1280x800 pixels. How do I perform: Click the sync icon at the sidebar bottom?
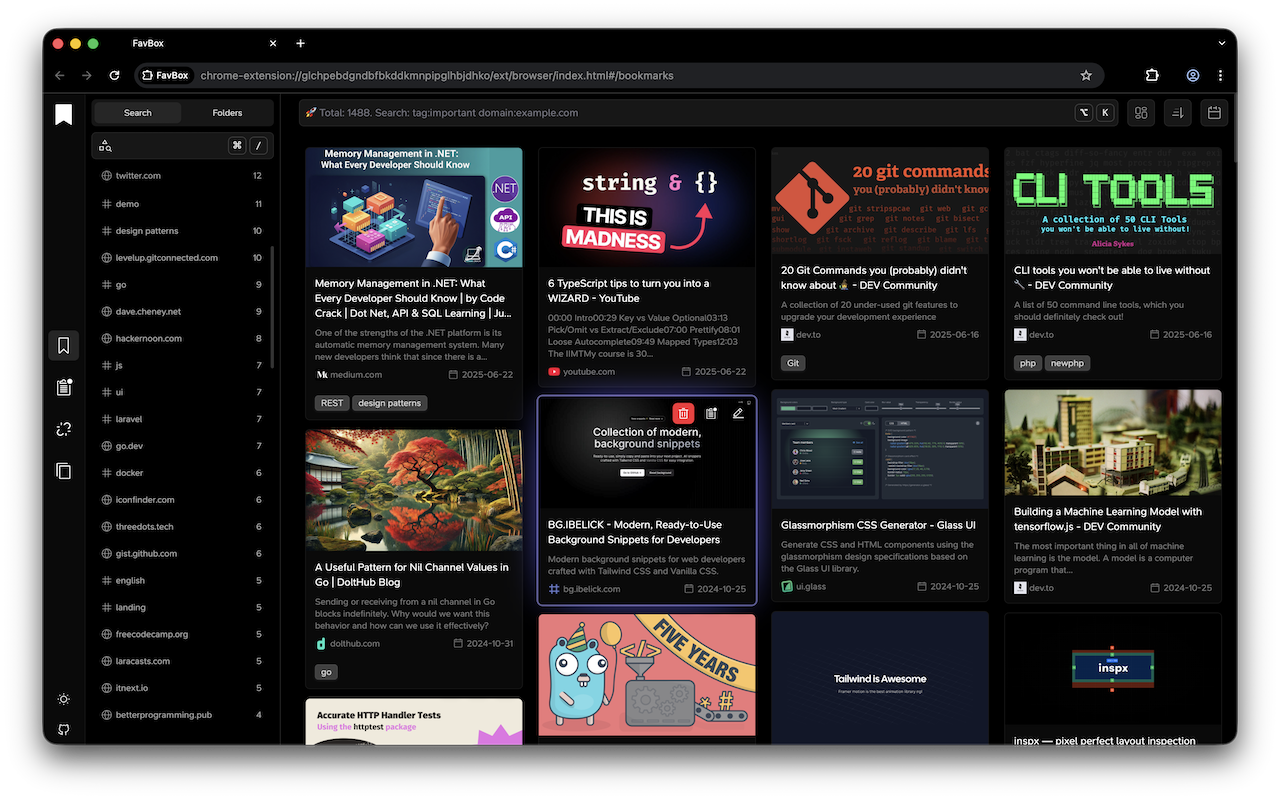(63, 729)
